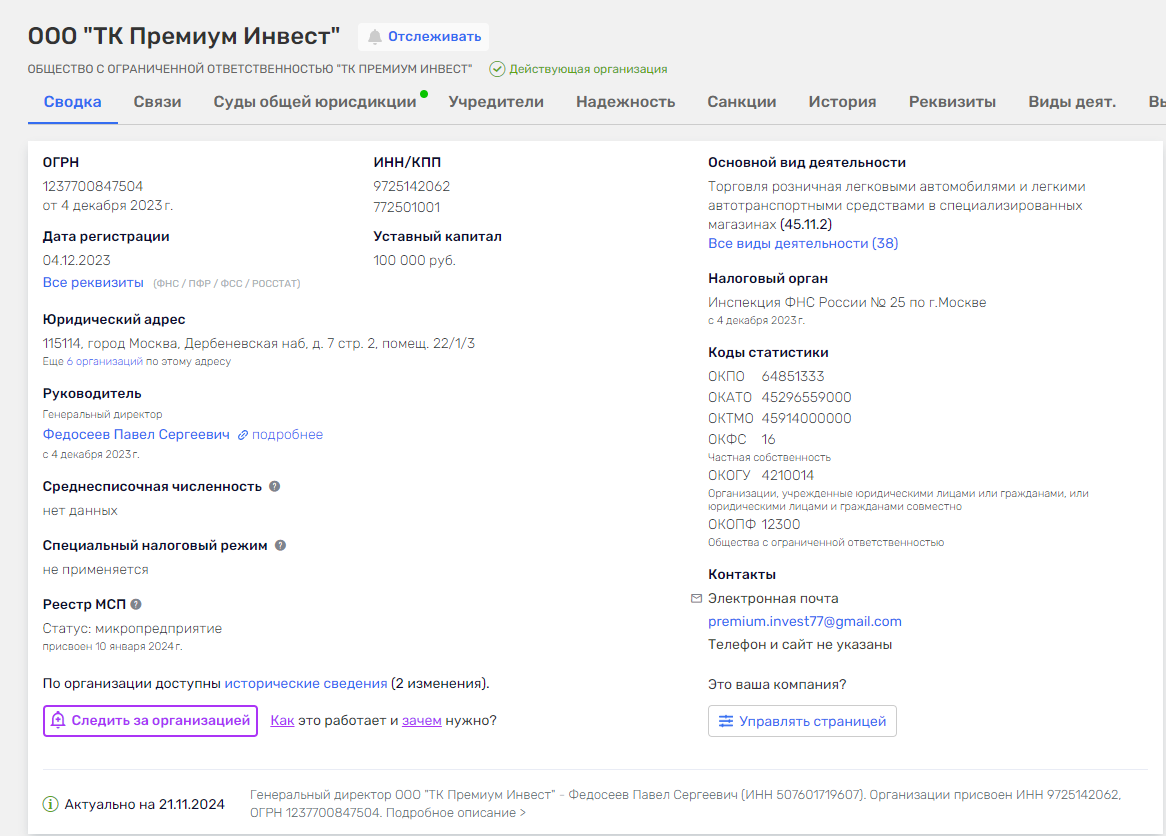The height and width of the screenshot is (836, 1166).
Task: Open the История tab
Action: [843, 102]
